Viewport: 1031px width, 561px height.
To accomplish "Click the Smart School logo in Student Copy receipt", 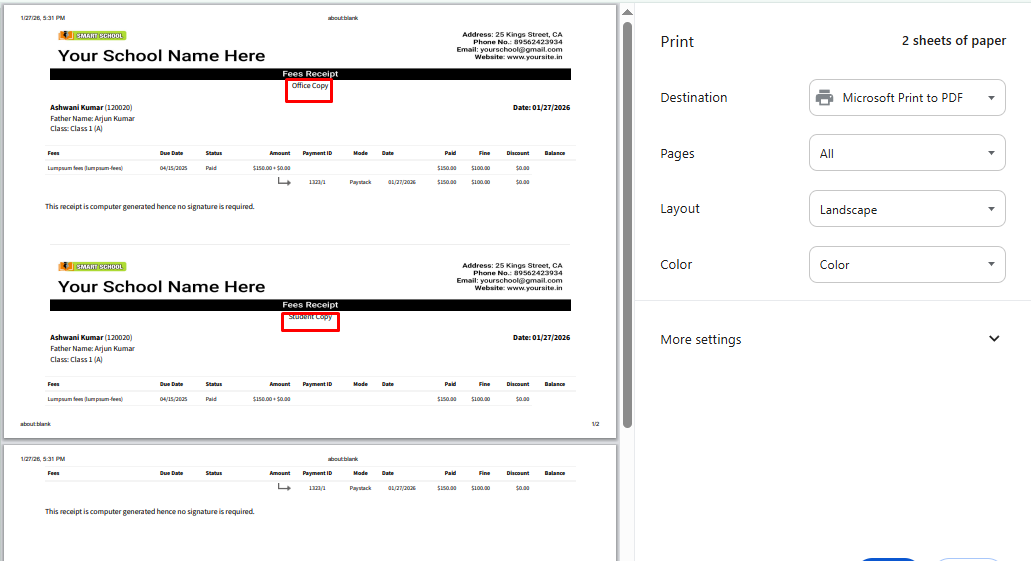I will click(x=92, y=267).
